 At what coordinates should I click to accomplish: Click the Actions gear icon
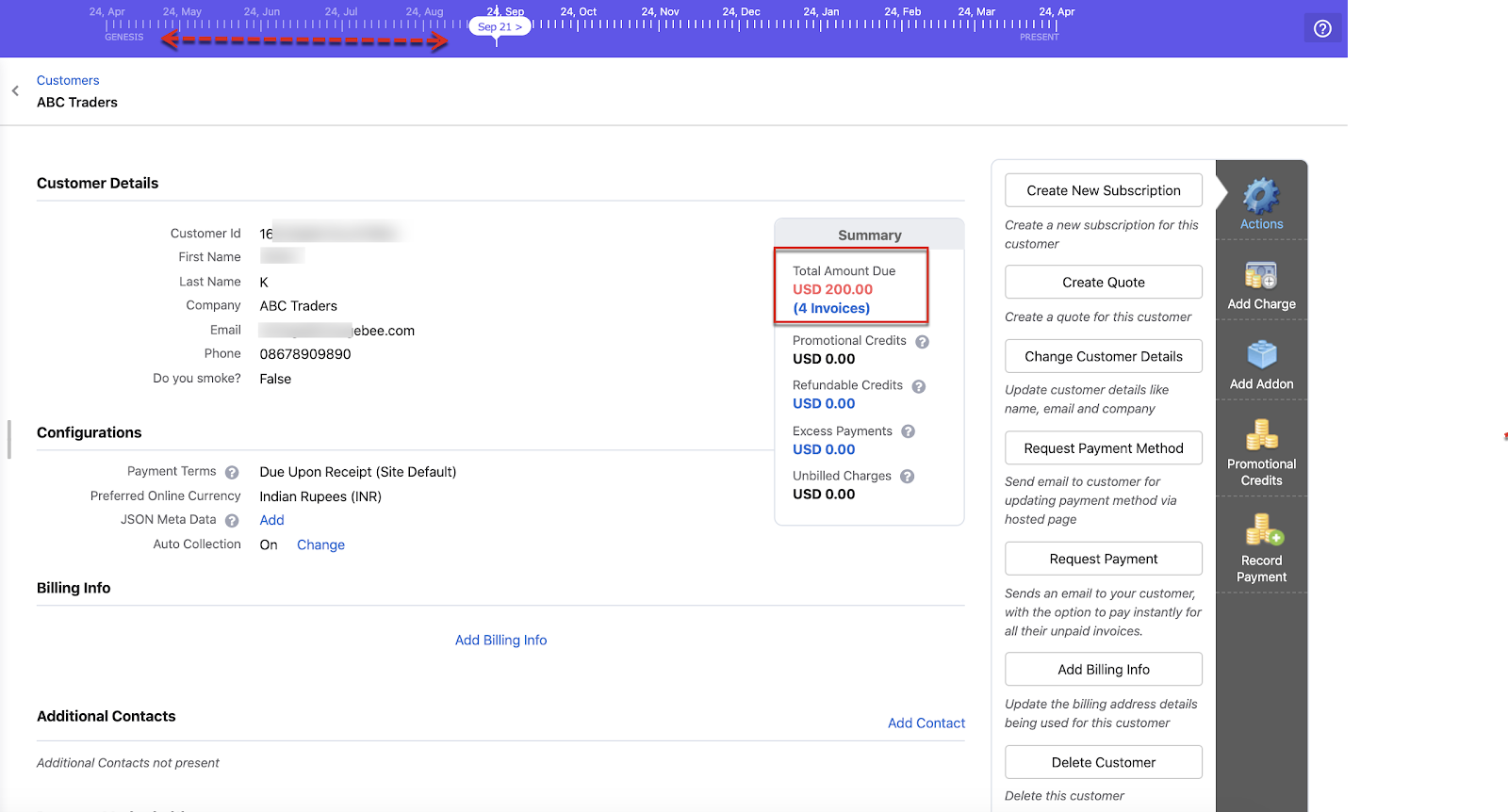pos(1261,197)
